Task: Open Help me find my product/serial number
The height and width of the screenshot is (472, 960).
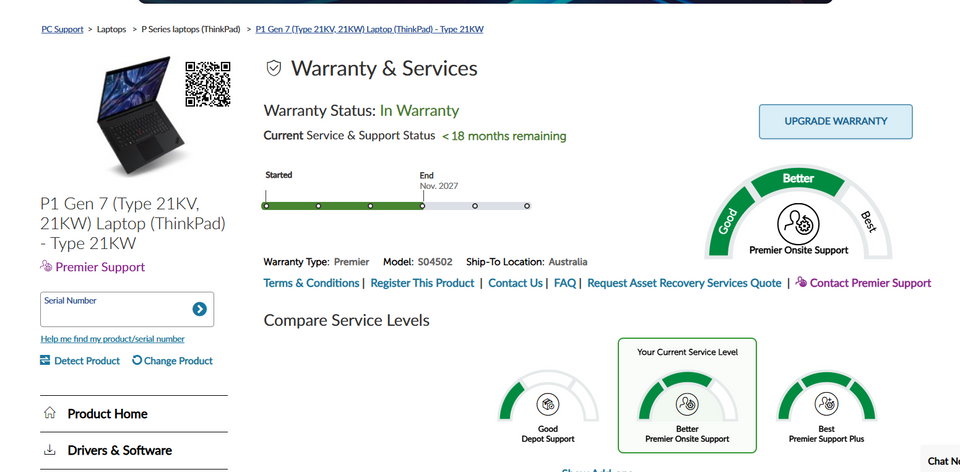Action: pyautogui.click(x=113, y=339)
